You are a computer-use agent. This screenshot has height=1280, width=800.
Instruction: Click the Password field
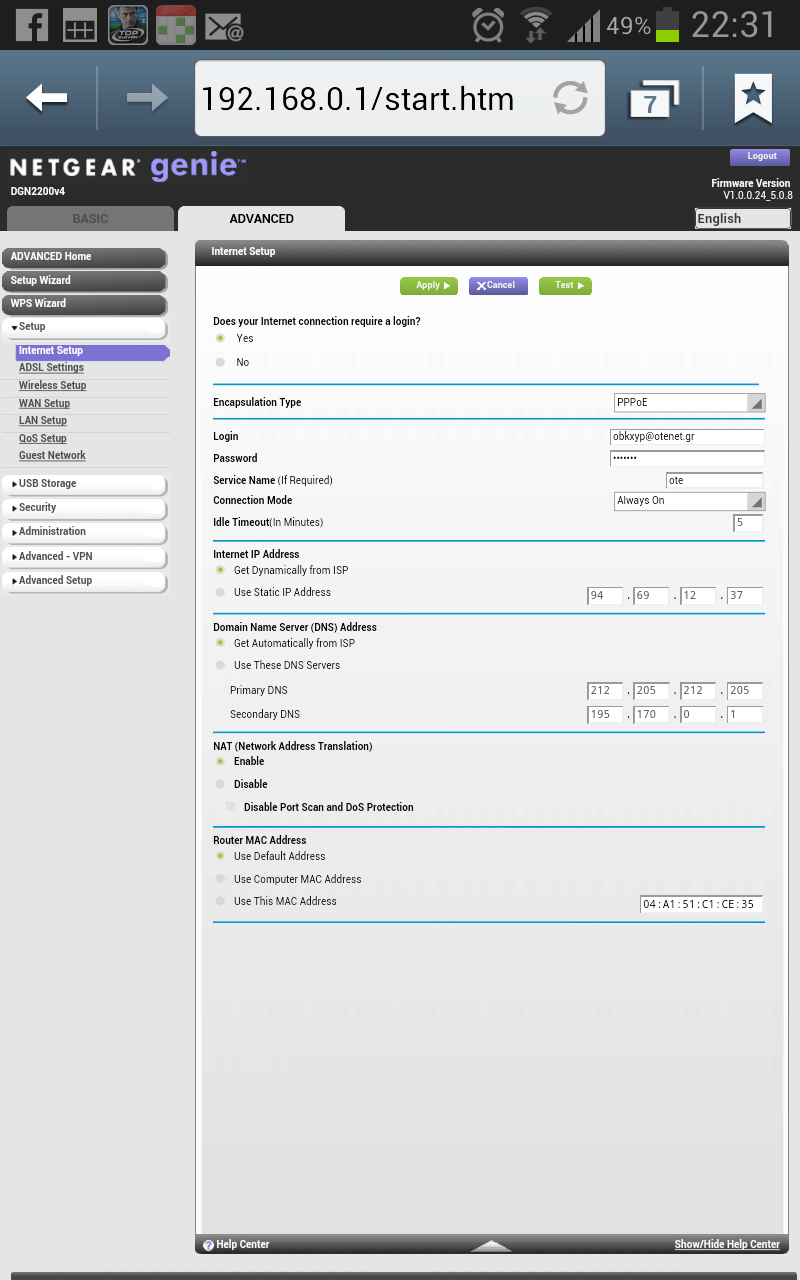(687, 459)
